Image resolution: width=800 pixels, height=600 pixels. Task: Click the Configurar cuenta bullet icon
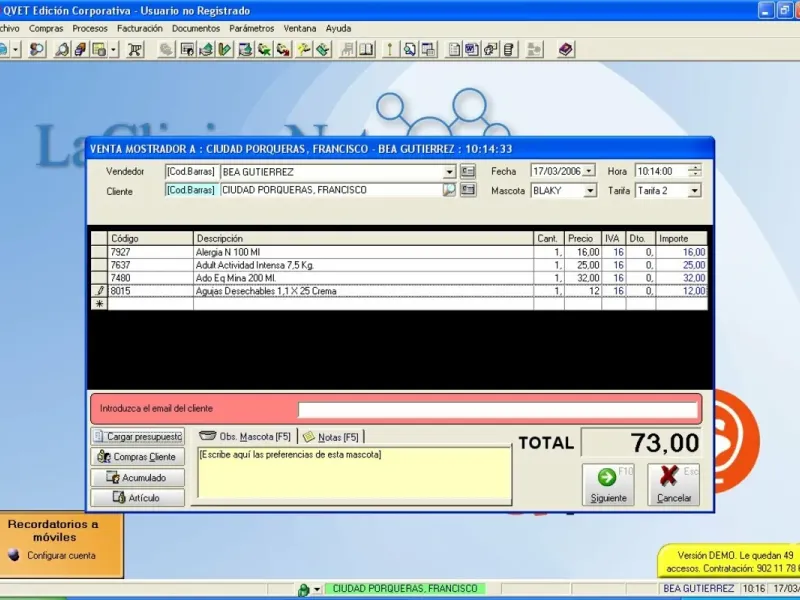tap(14, 555)
